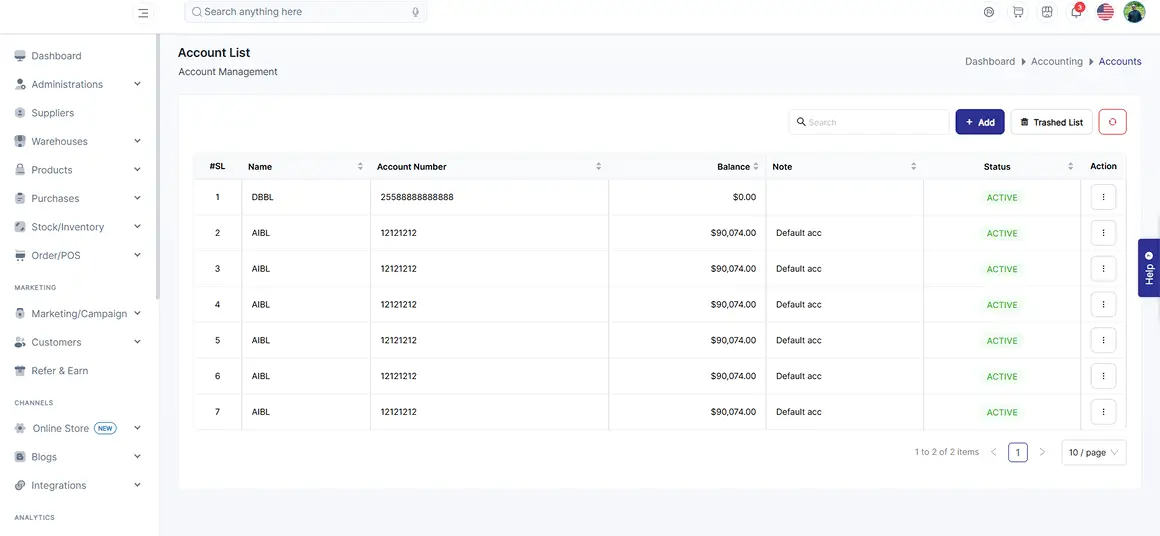This screenshot has height=536, width=1160.
Task: Click the microphone voice search icon
Action: tap(416, 13)
